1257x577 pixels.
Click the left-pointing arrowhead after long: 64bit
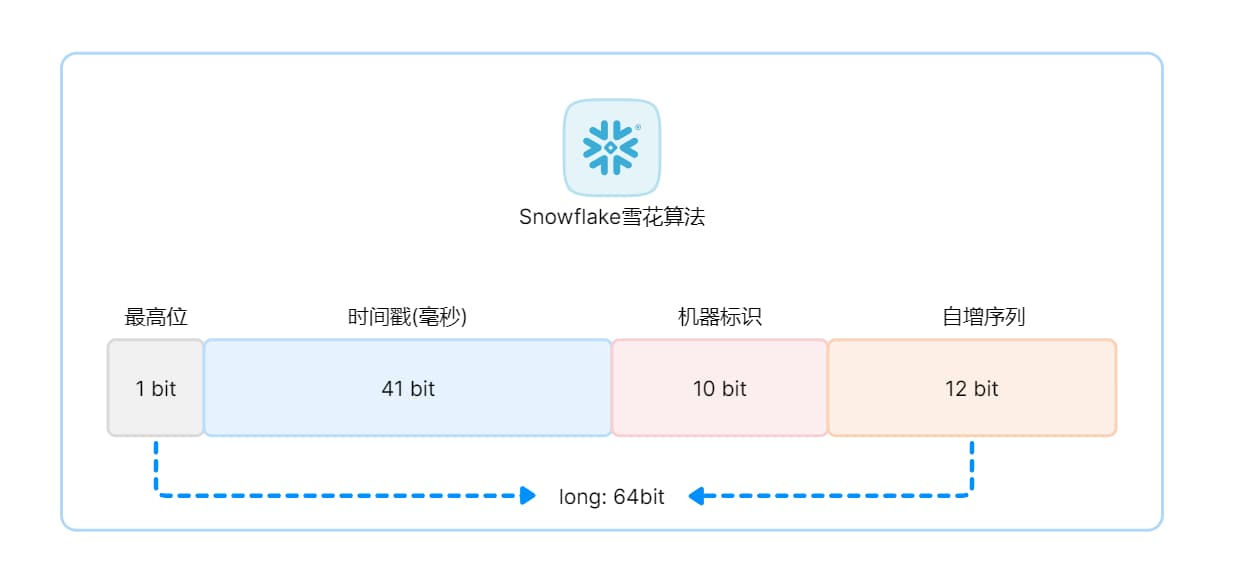696,495
